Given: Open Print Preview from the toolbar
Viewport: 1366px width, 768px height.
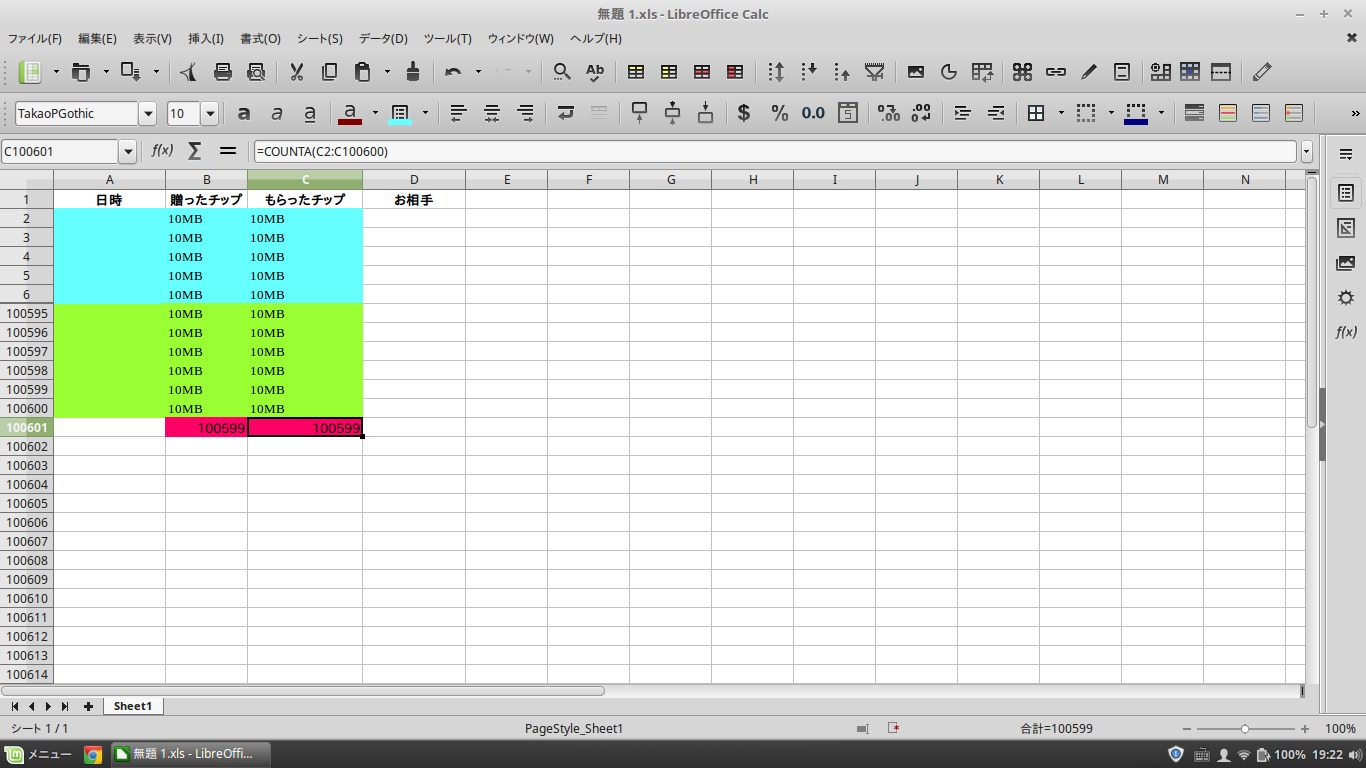Looking at the screenshot, I should click(x=256, y=72).
